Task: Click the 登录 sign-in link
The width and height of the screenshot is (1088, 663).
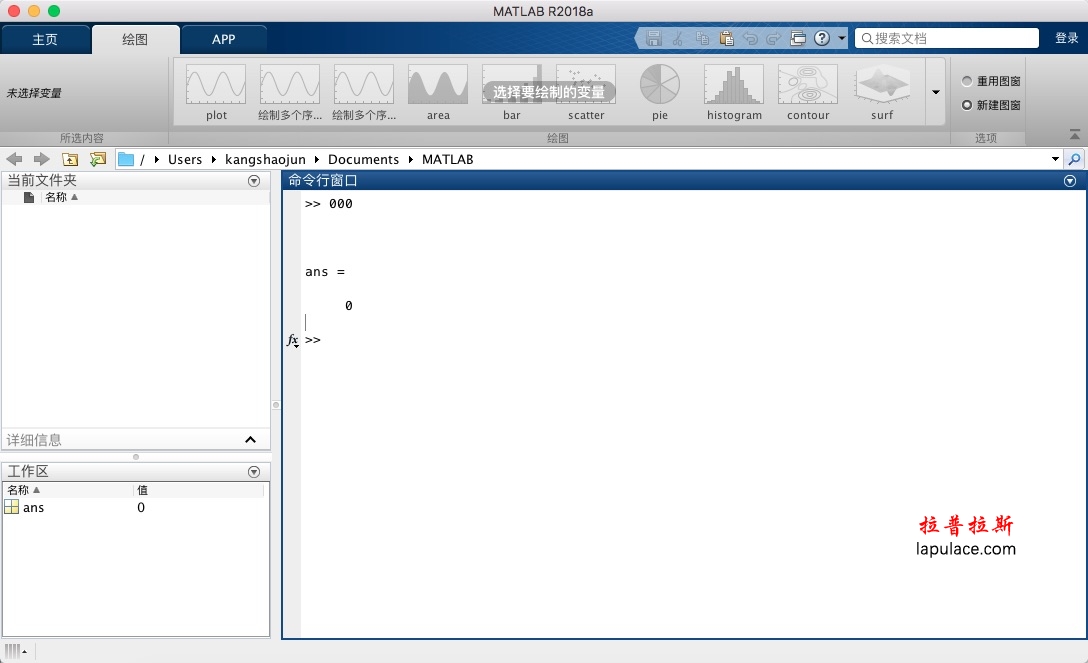Action: pos(1066,38)
